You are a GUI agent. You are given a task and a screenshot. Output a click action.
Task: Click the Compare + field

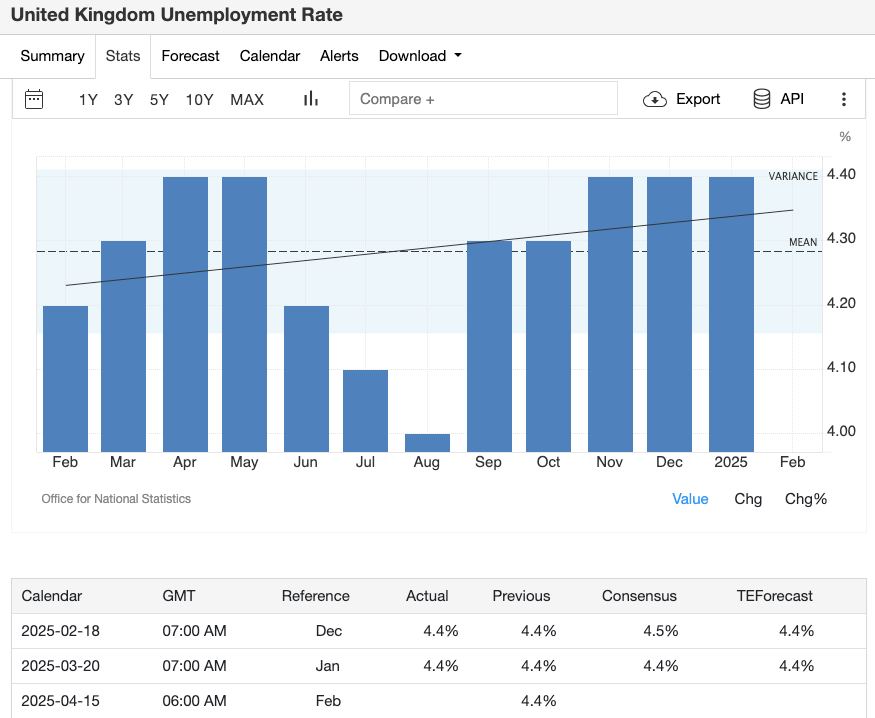click(x=483, y=99)
